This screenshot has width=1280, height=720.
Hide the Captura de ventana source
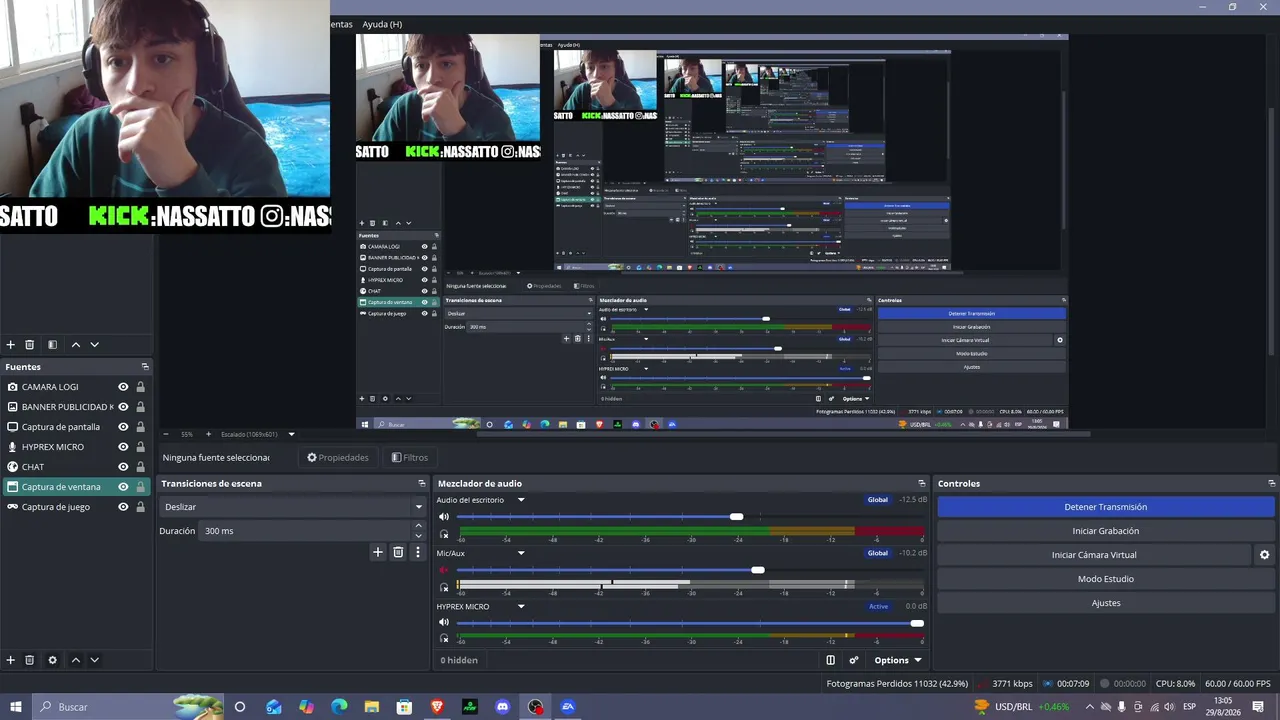pos(123,487)
